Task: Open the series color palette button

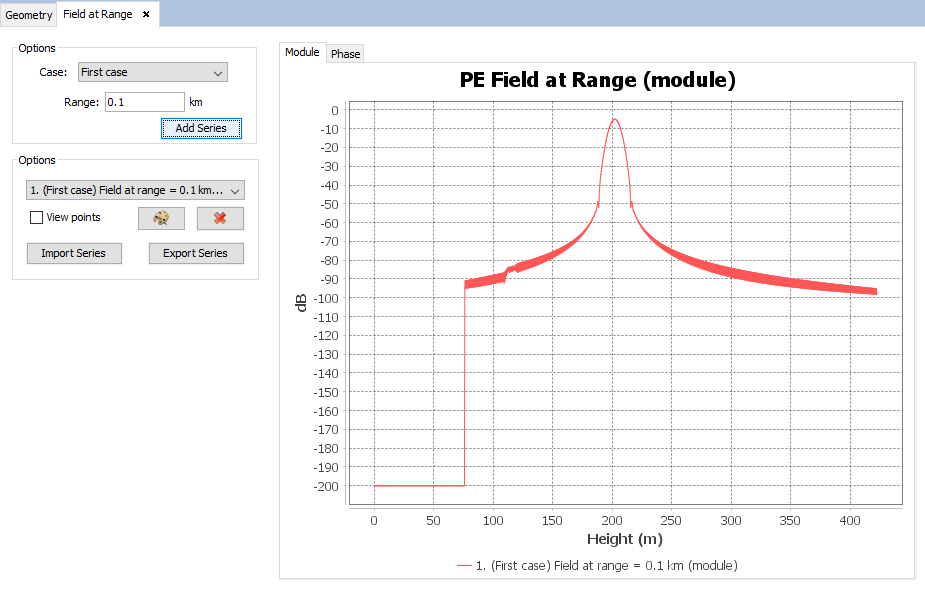Action: 161,218
